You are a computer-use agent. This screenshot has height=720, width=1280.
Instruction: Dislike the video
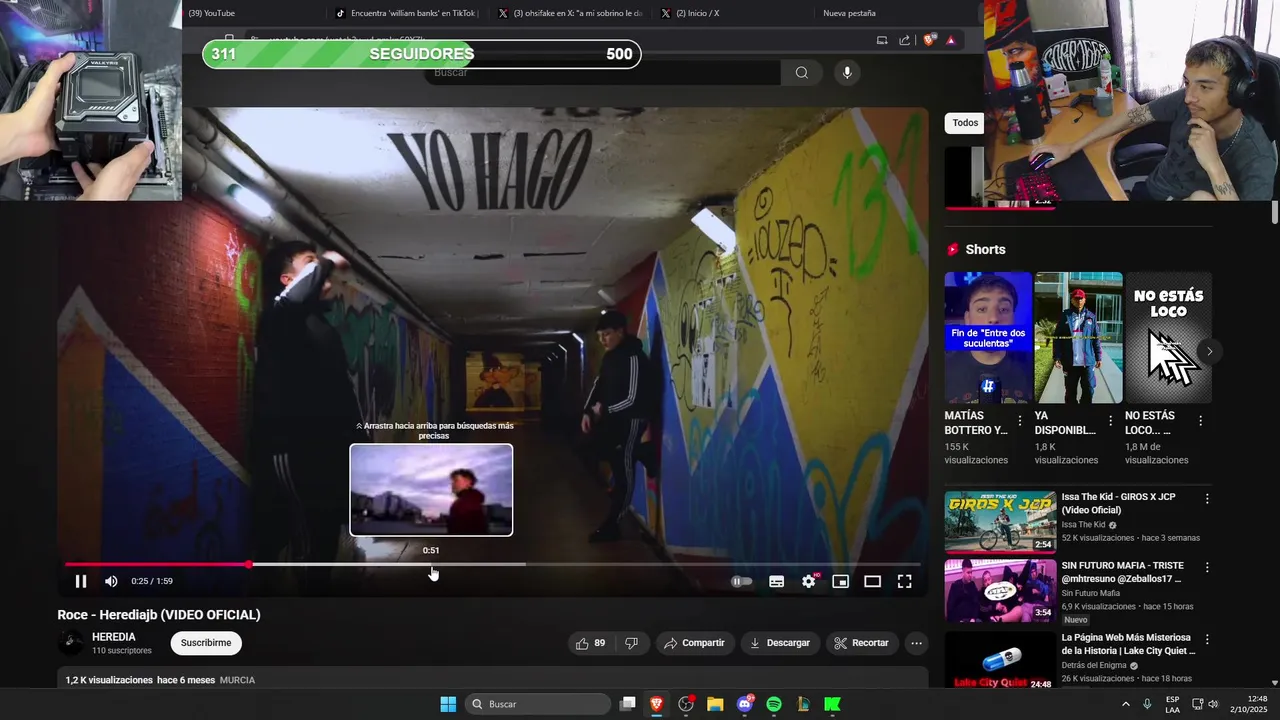point(631,643)
